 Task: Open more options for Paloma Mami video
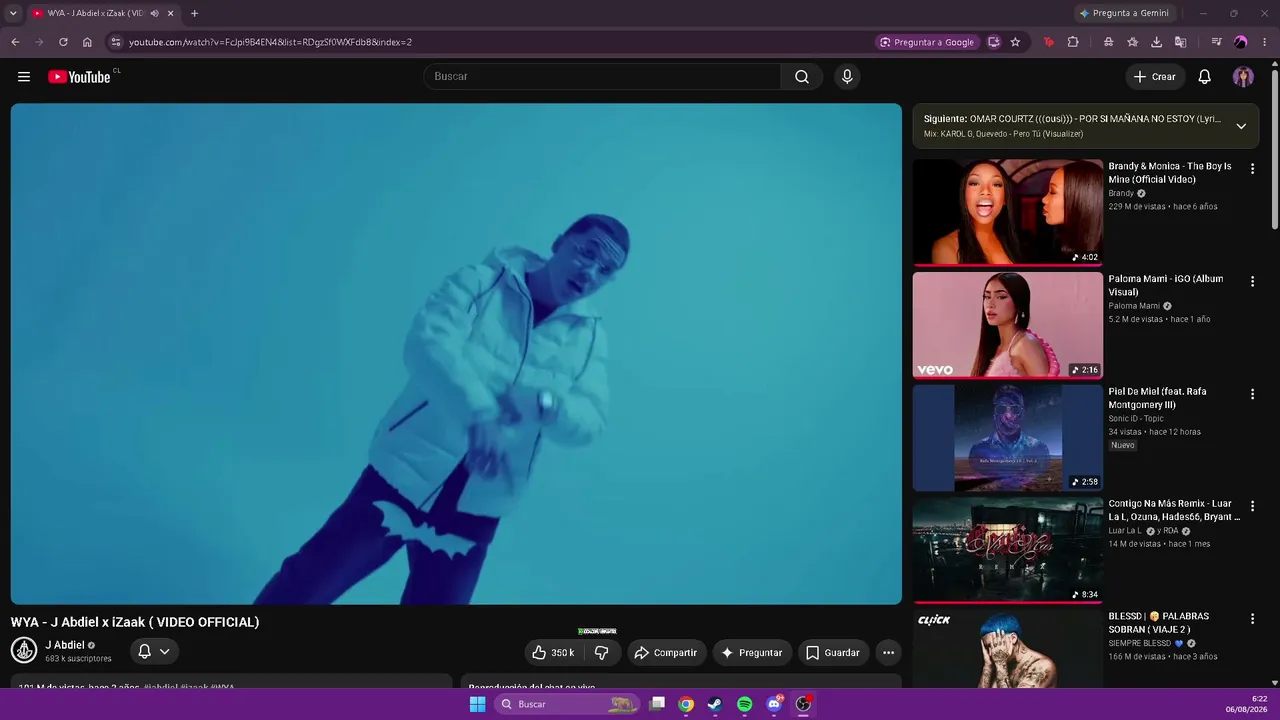click(1252, 282)
